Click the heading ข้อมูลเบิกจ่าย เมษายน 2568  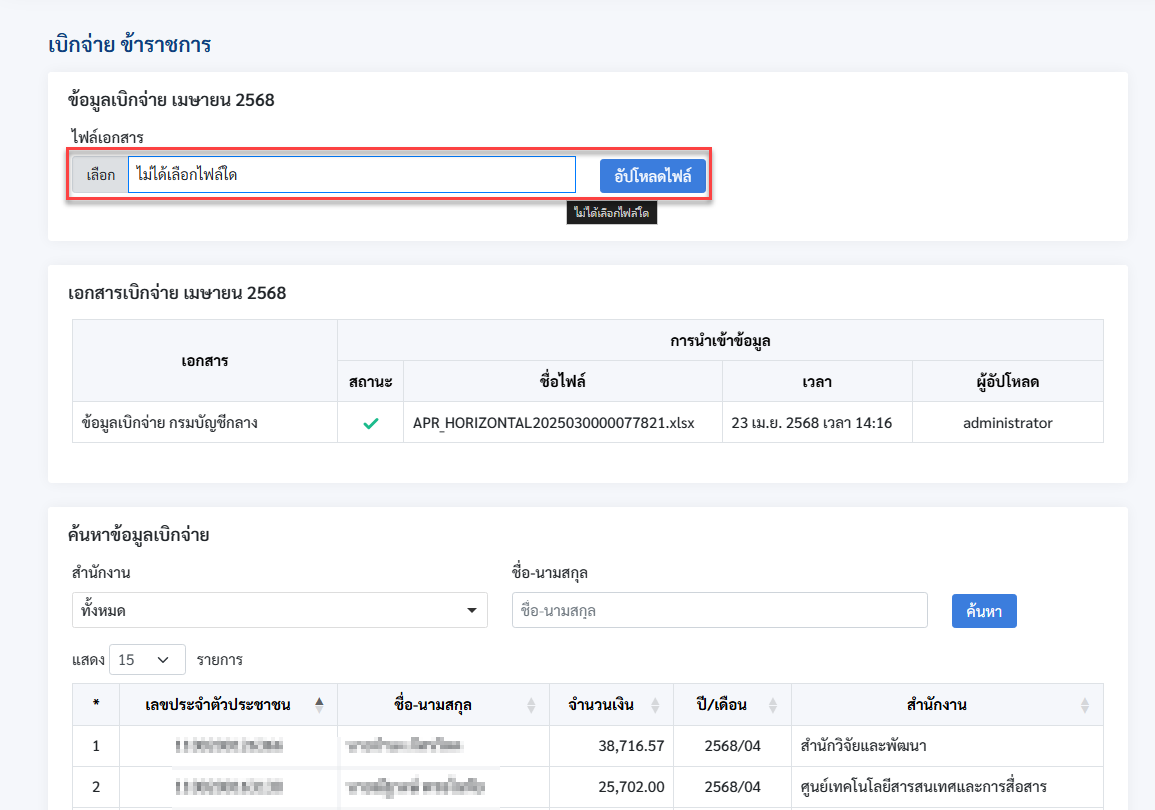tap(171, 100)
